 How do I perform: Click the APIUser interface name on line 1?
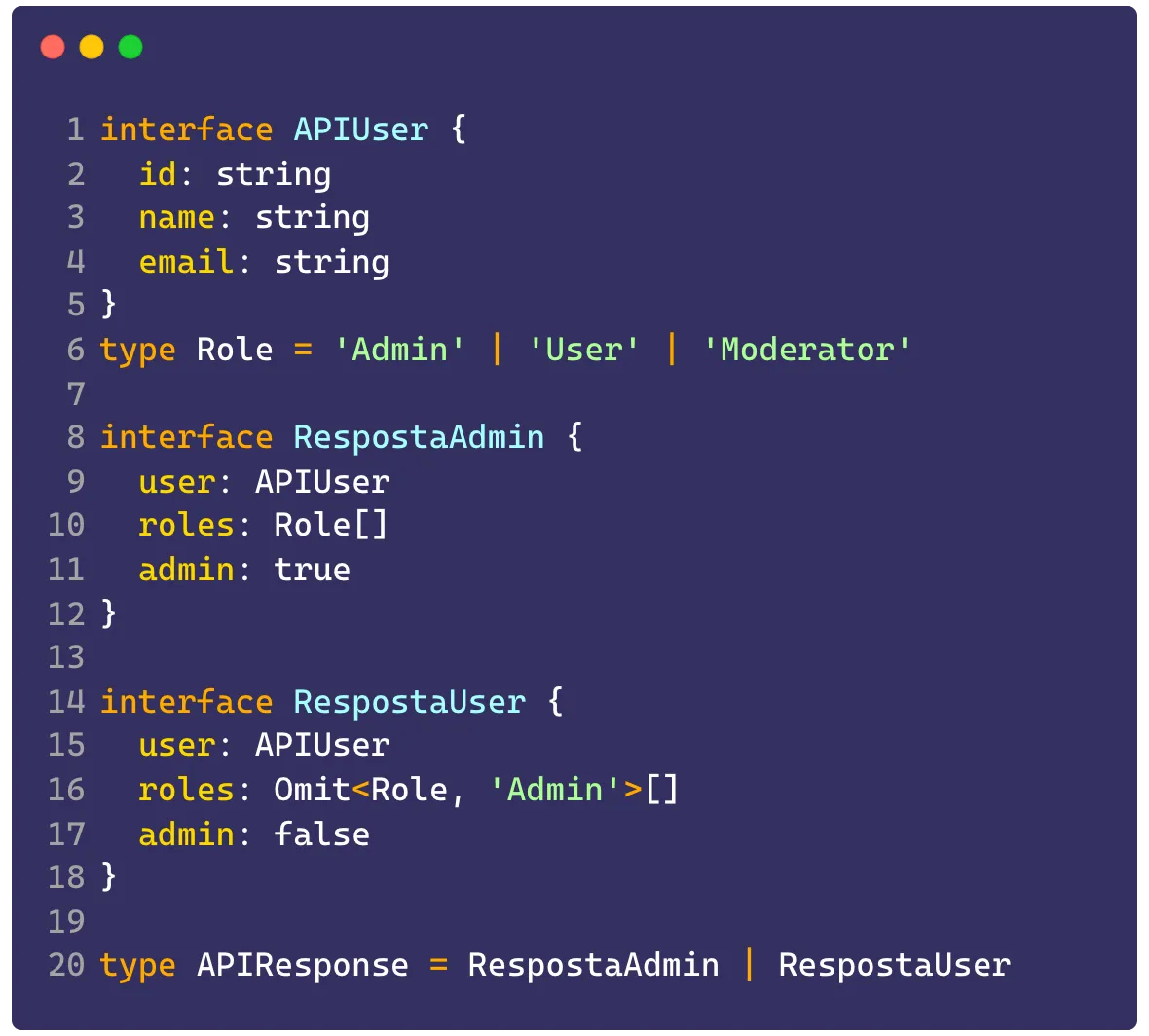coord(361,129)
